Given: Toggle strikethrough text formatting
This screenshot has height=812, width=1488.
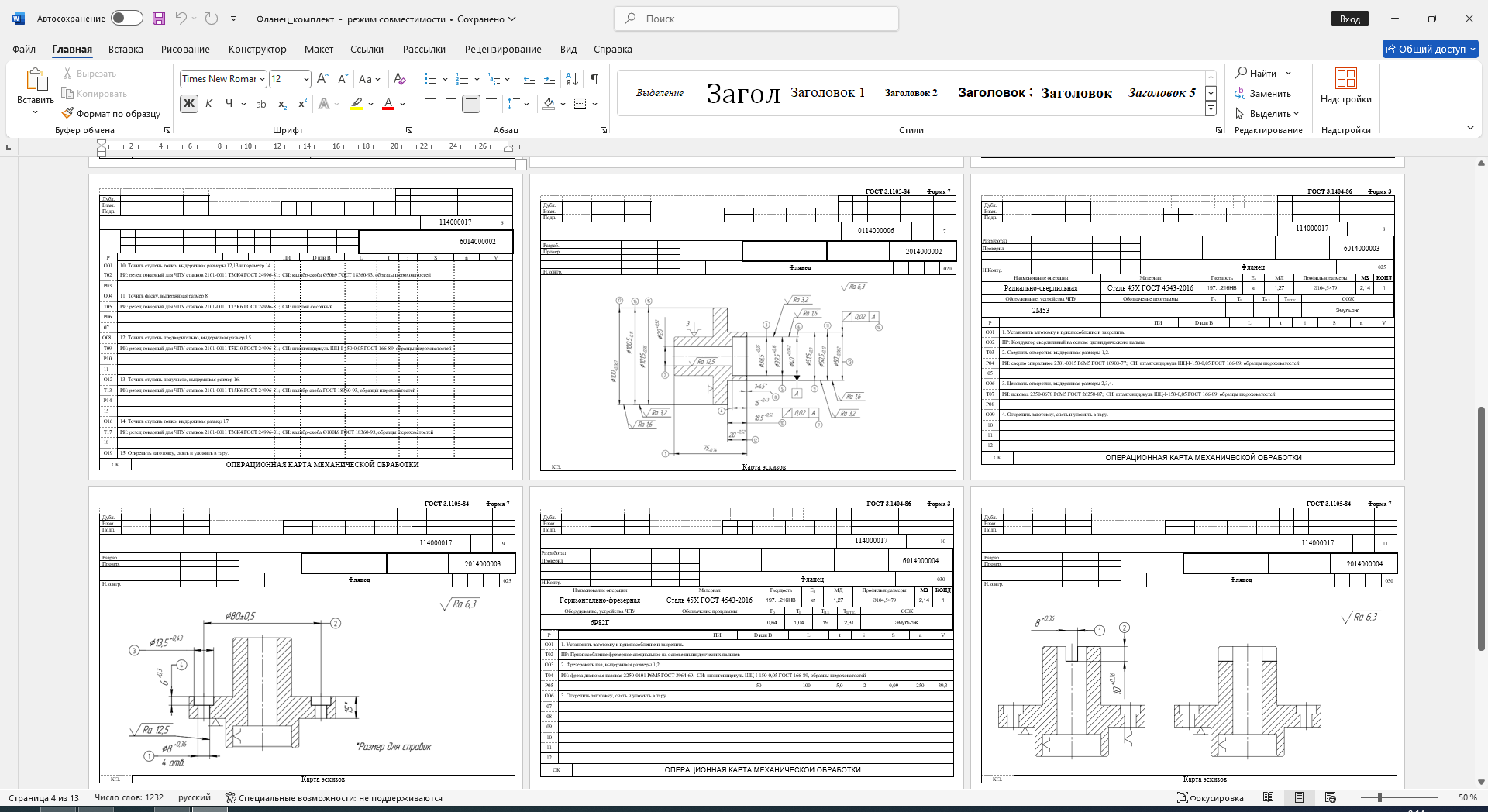Looking at the screenshot, I should coord(261,104).
